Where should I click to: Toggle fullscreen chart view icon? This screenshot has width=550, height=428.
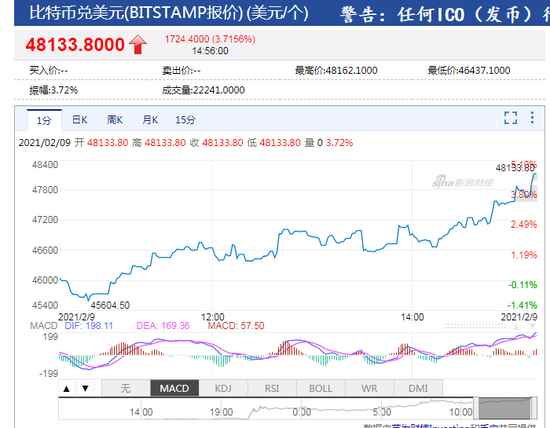(510, 118)
